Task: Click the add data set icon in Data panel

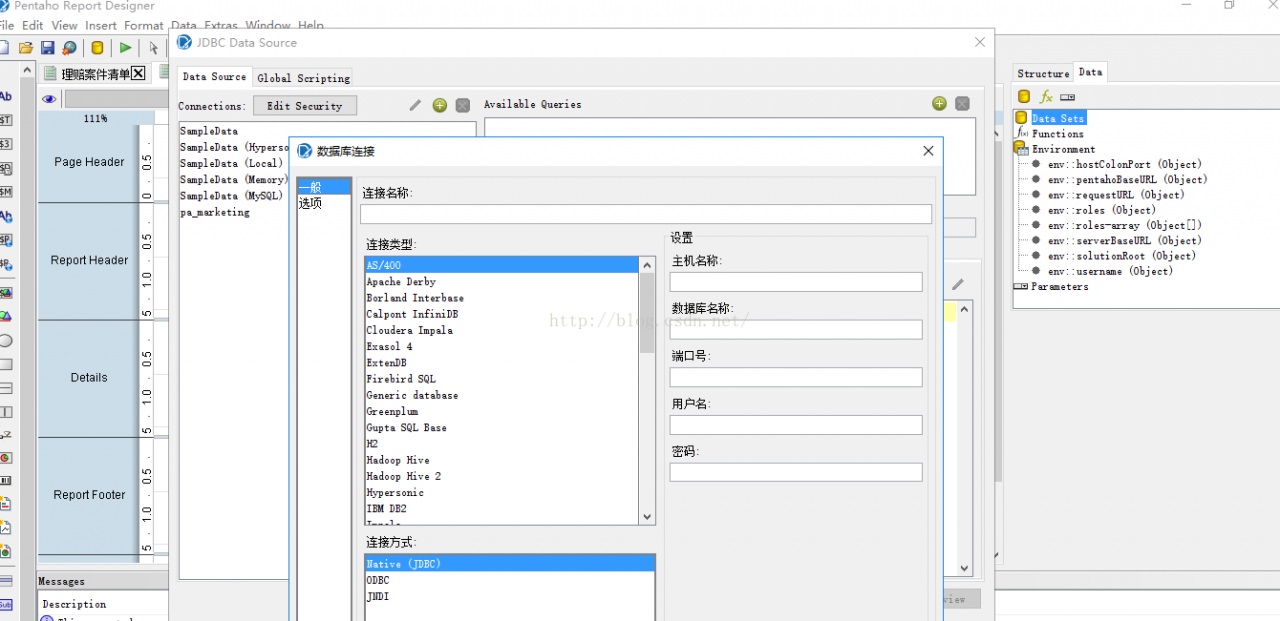Action: (x=1024, y=96)
